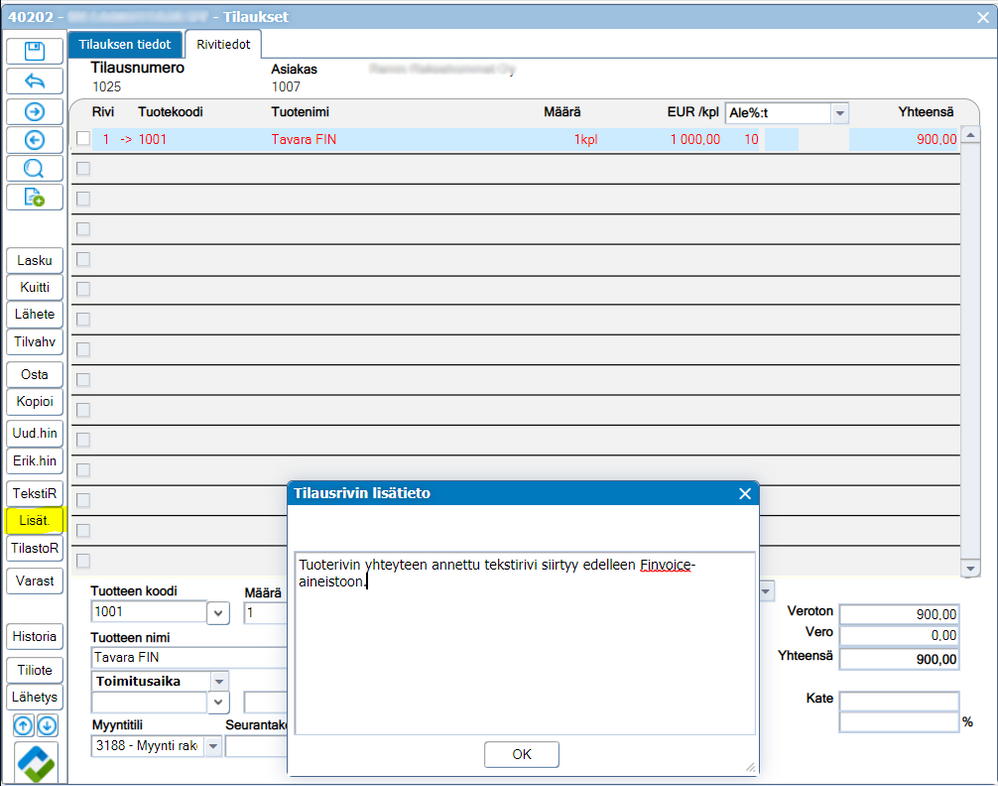Screen dimensions: 998x786
Task: Click the blue up arrow icon
Action: pos(23,726)
